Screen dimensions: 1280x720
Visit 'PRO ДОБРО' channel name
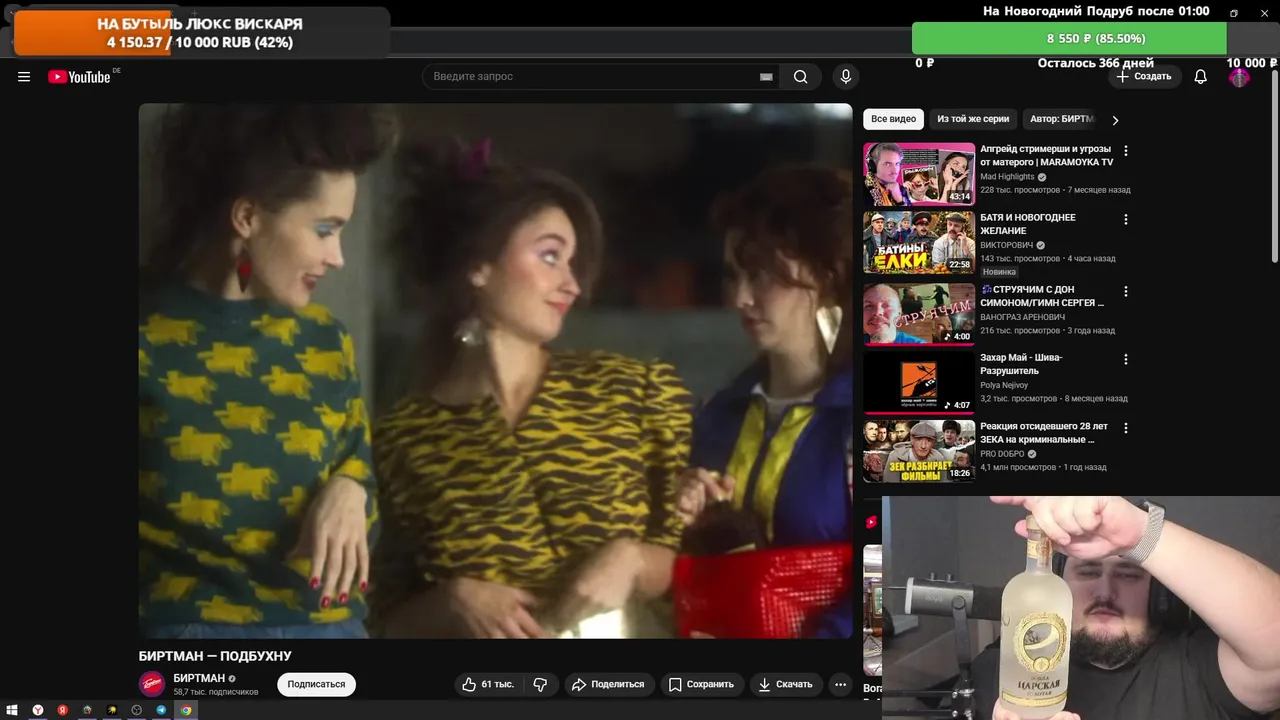point(1002,454)
